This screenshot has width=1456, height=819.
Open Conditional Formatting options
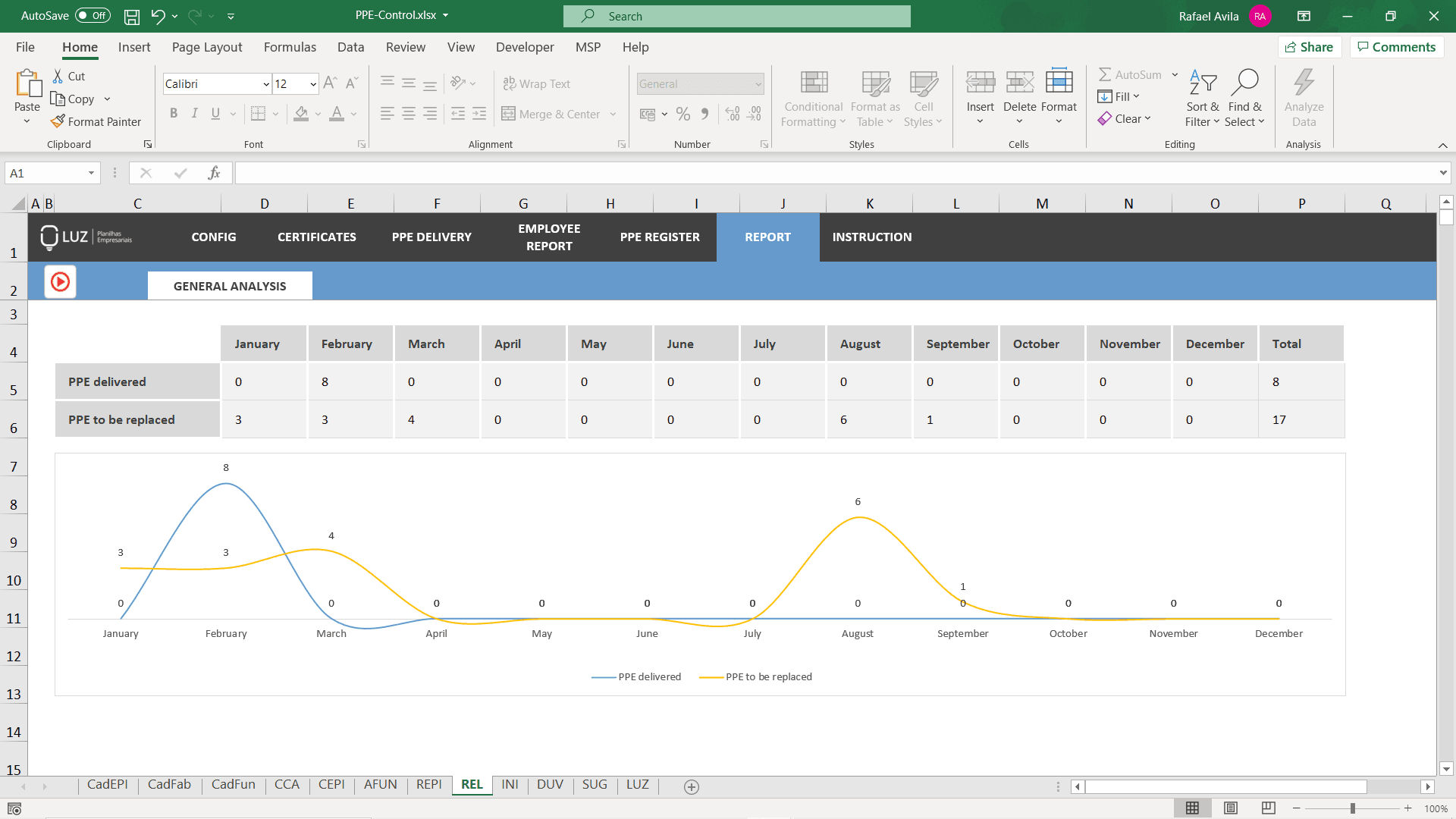coord(812,97)
